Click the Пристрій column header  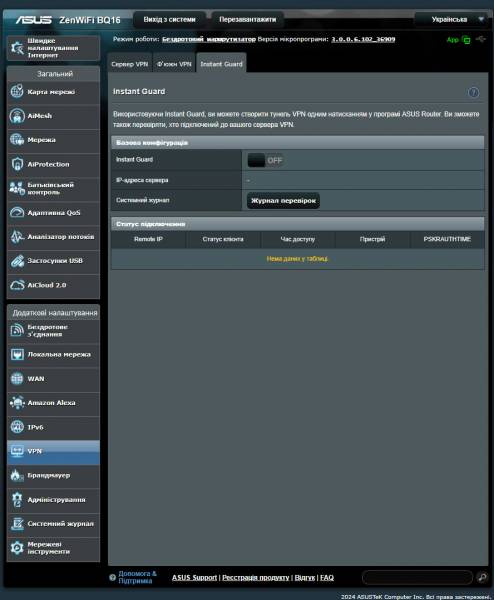[x=372, y=239]
